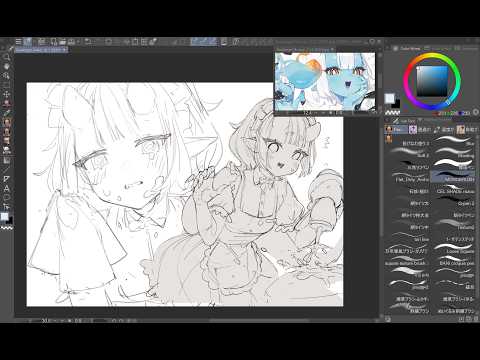Toggle the highlighted snap buttons in command bar
This screenshot has height=360, width=480.
(204, 42)
